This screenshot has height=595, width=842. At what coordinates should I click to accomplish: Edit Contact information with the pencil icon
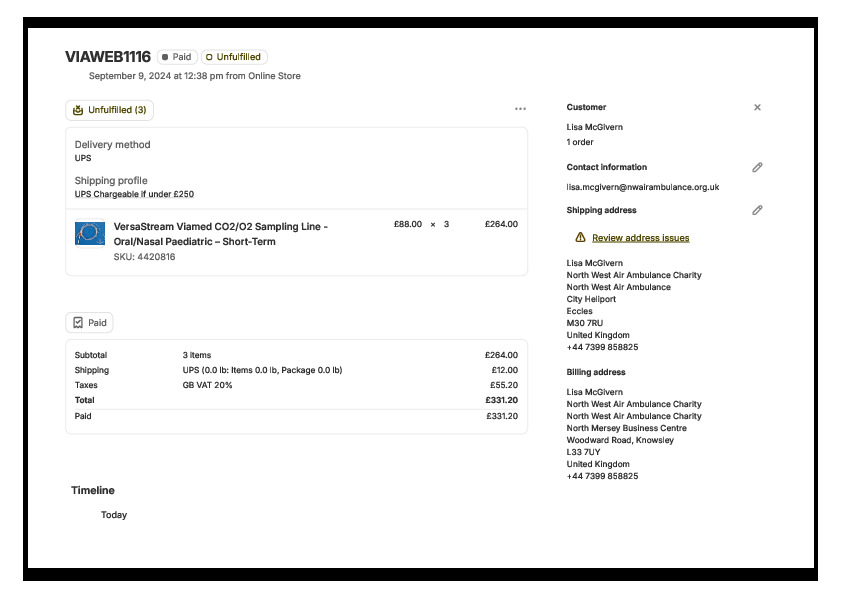coord(757,167)
